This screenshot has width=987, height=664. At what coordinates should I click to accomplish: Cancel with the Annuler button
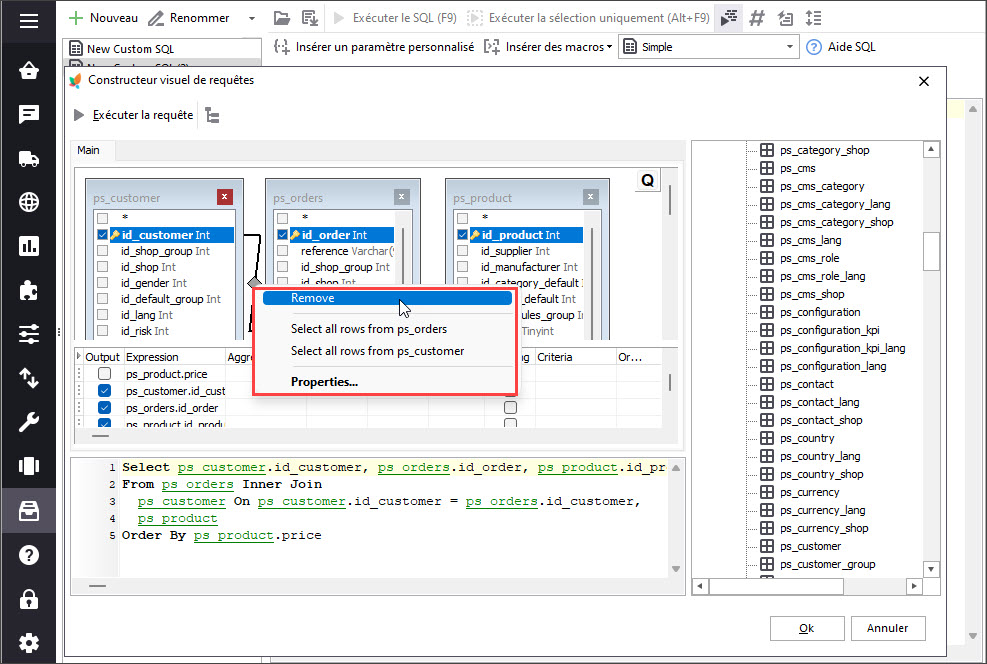tap(888, 628)
